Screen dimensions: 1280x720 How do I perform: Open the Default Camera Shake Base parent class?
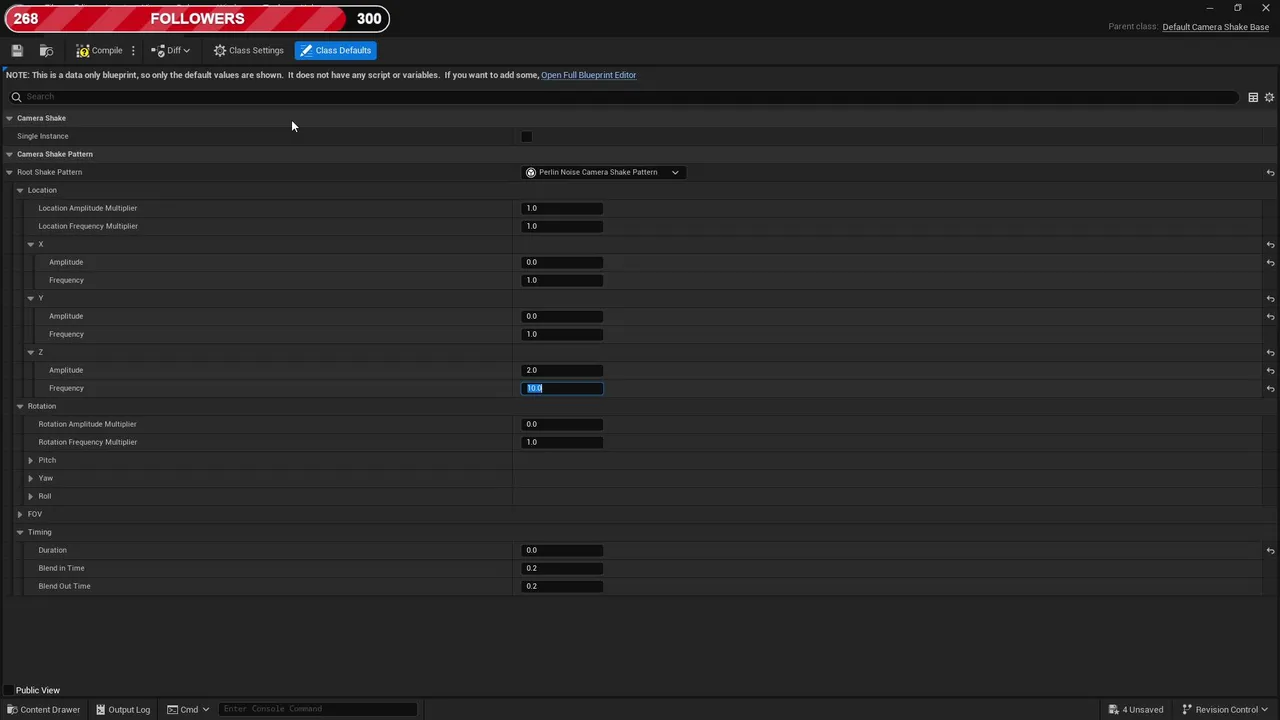coord(1215,27)
